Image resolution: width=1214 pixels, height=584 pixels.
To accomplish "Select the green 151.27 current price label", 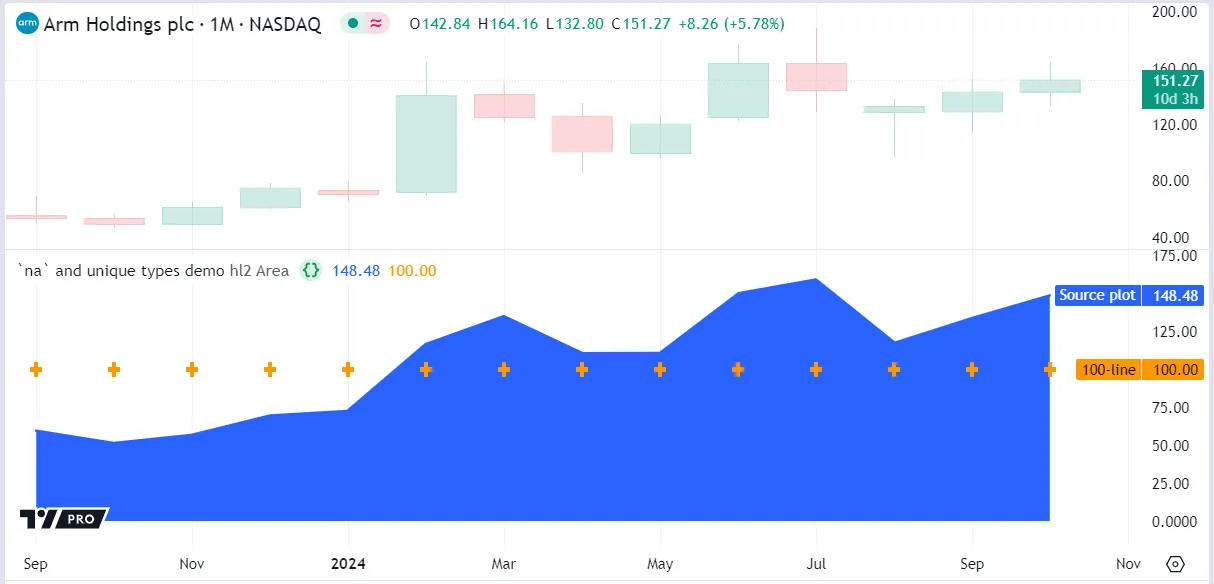I will pyautogui.click(x=1172, y=81).
